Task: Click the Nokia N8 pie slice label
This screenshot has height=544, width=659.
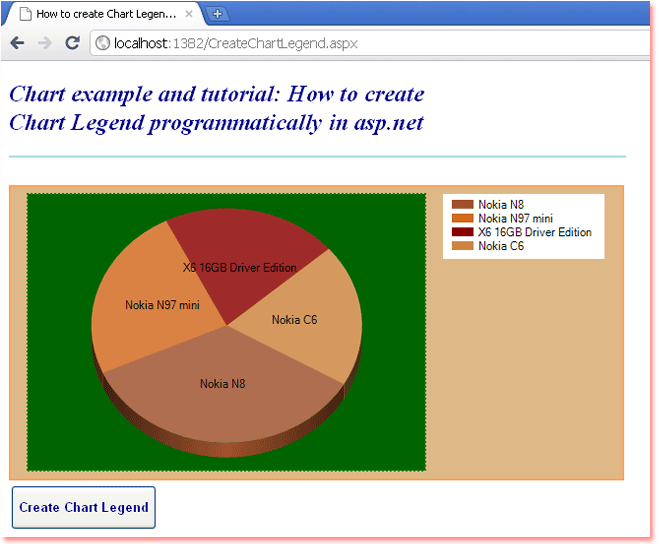Action: coord(222,384)
